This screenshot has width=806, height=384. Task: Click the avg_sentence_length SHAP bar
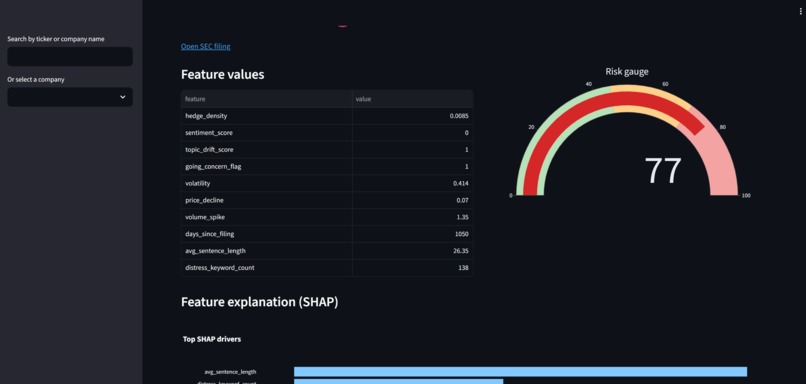[520, 372]
